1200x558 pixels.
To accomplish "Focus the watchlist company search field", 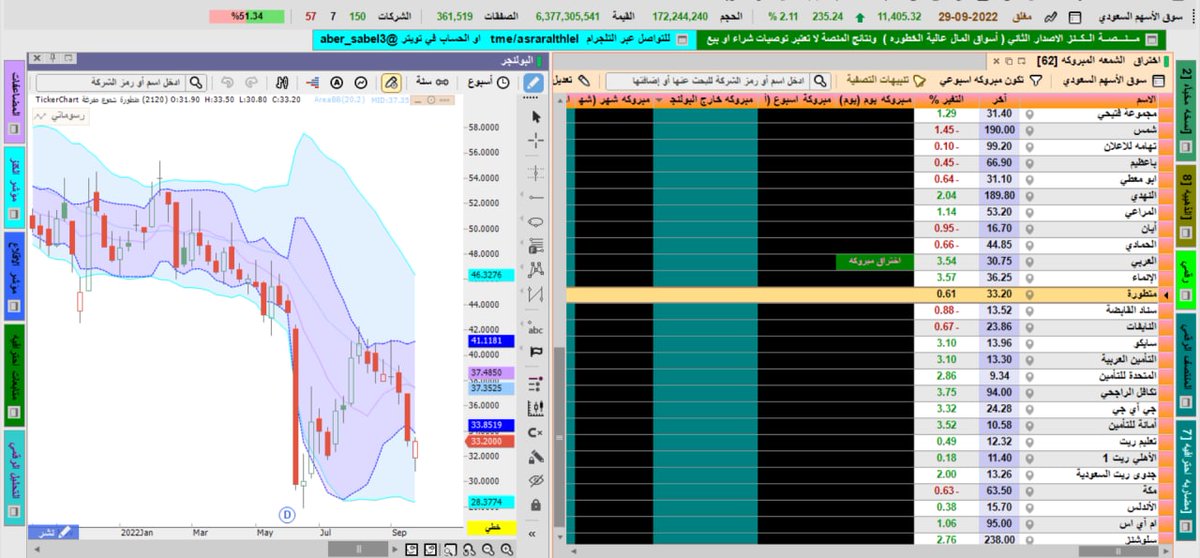I will [x=706, y=80].
